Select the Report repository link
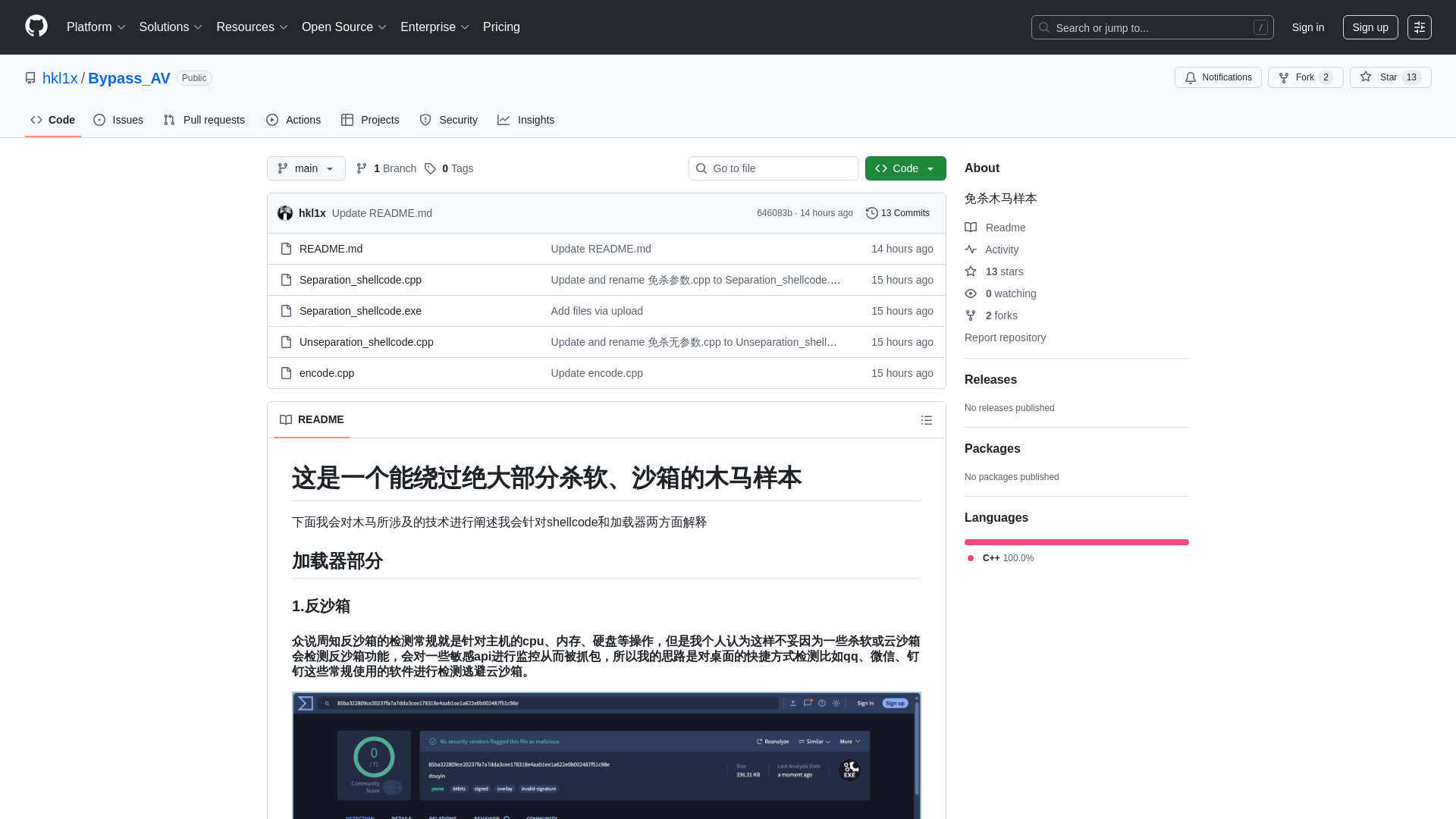 point(1005,337)
